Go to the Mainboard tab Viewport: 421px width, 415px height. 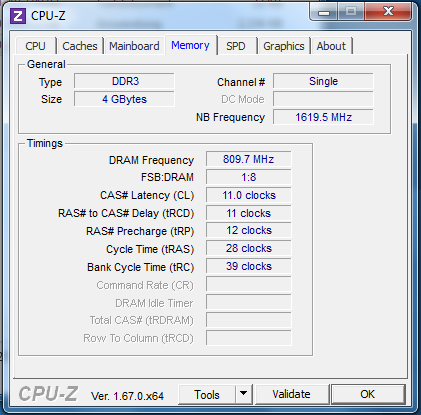coord(134,46)
